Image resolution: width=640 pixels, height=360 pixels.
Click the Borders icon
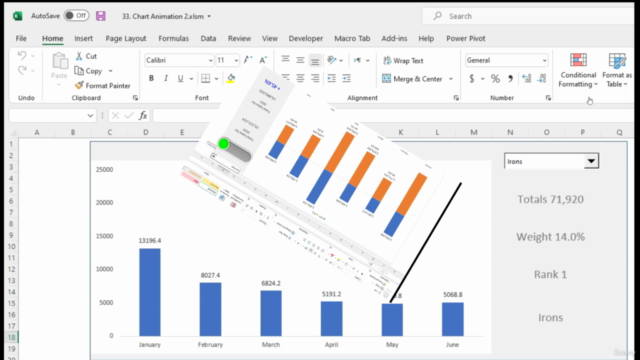(206, 78)
